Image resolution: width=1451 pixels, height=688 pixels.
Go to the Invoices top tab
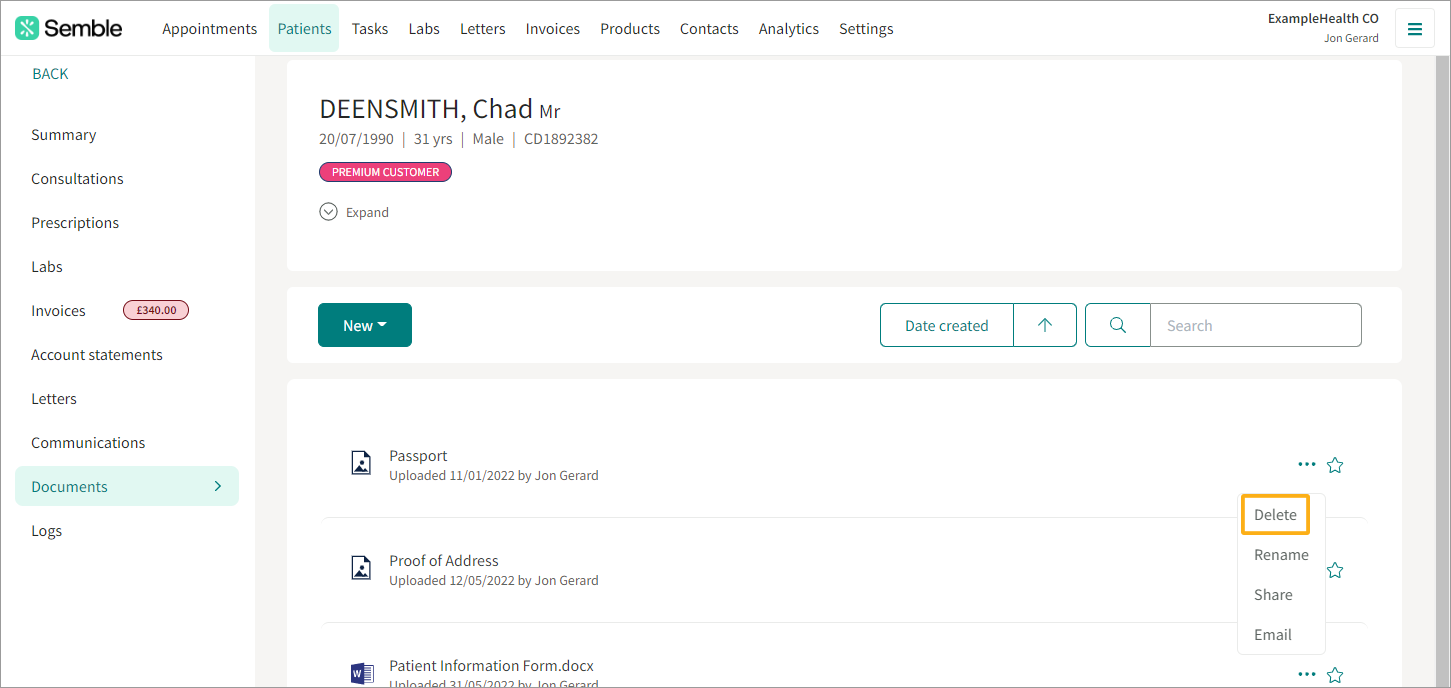(x=553, y=29)
